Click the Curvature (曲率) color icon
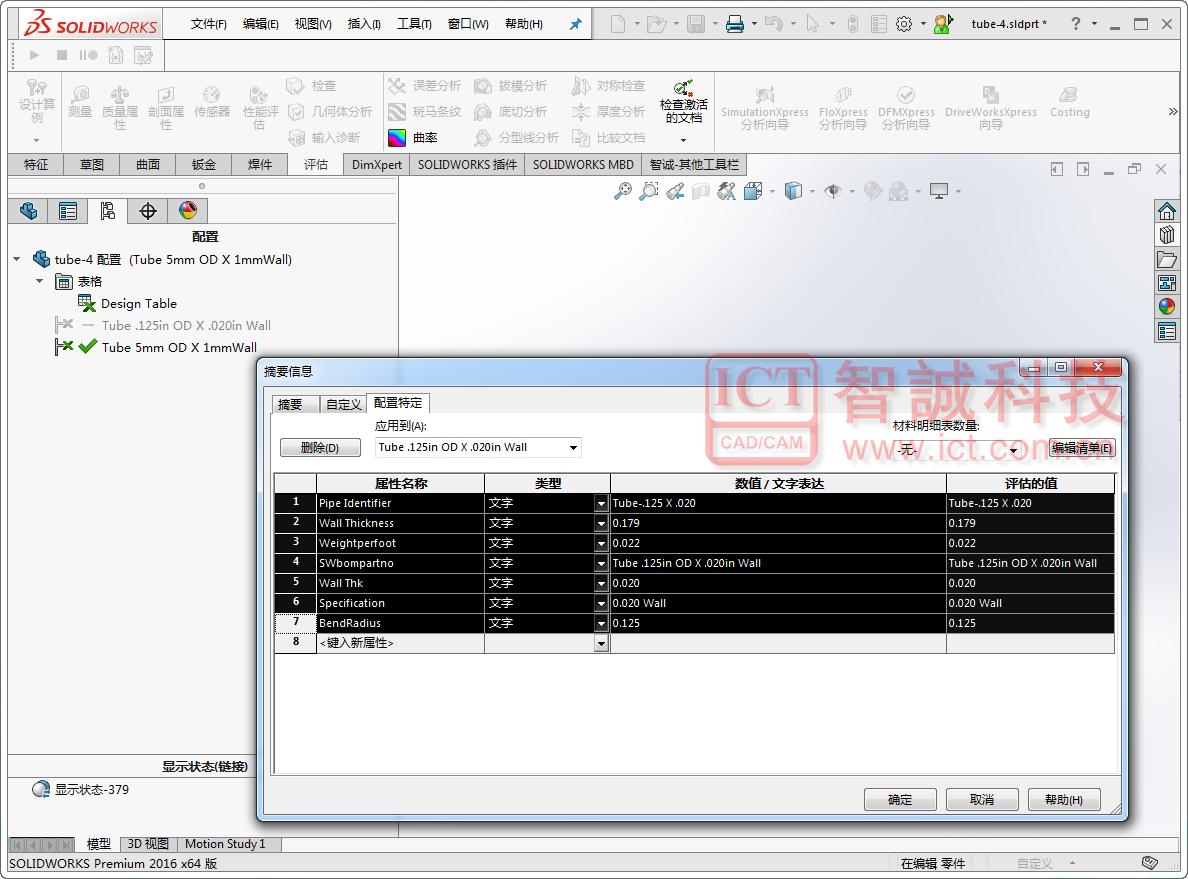The width and height of the screenshot is (1188, 879). [x=397, y=138]
